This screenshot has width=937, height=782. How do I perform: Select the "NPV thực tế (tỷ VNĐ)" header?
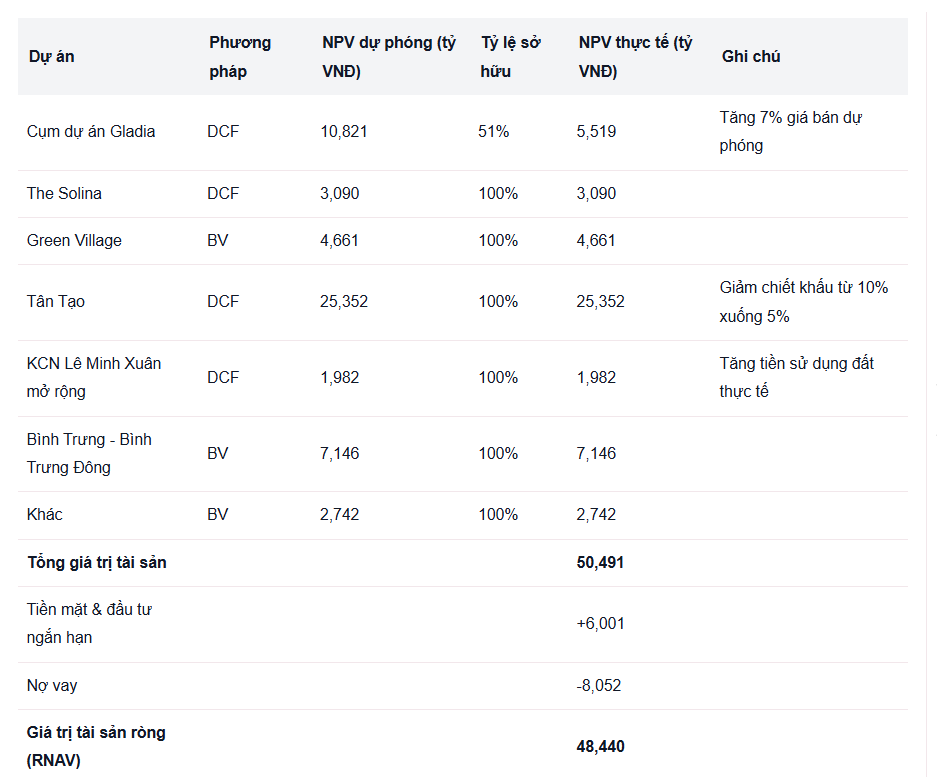(x=635, y=57)
